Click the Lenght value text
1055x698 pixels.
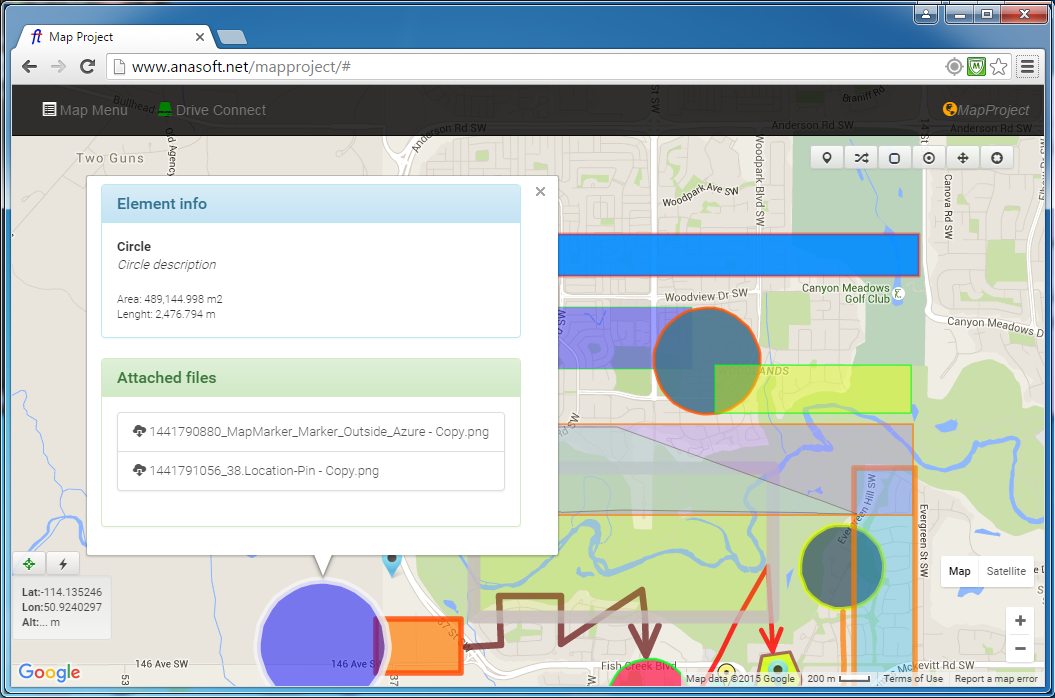(x=166, y=314)
